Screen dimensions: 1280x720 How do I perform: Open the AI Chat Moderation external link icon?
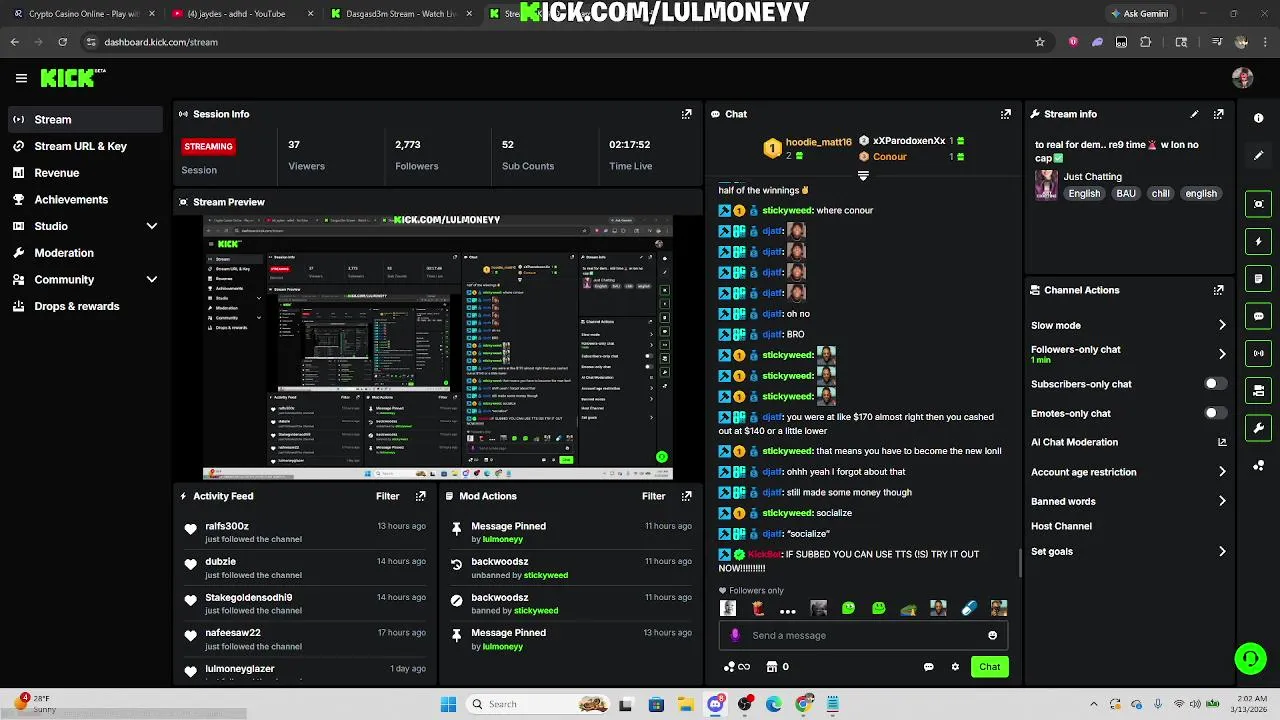(x=1222, y=442)
